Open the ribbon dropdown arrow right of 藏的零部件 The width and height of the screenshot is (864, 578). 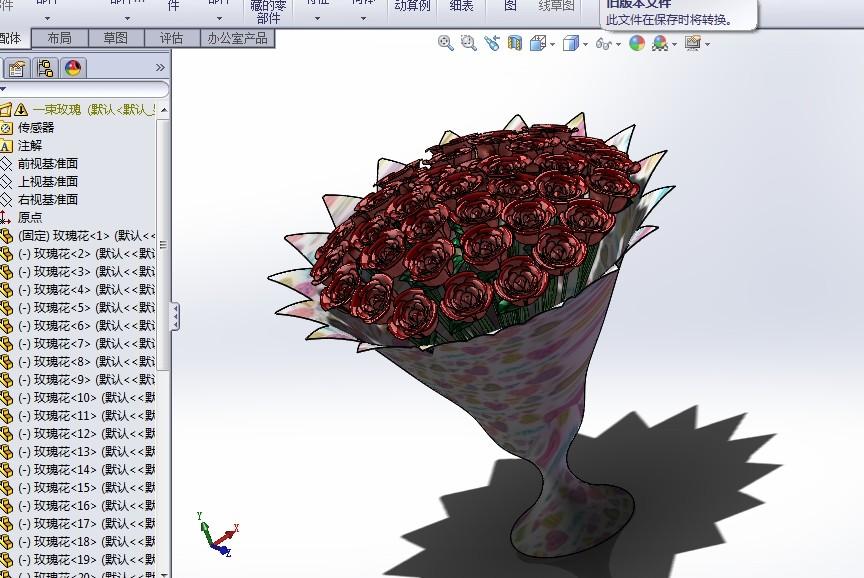317,18
